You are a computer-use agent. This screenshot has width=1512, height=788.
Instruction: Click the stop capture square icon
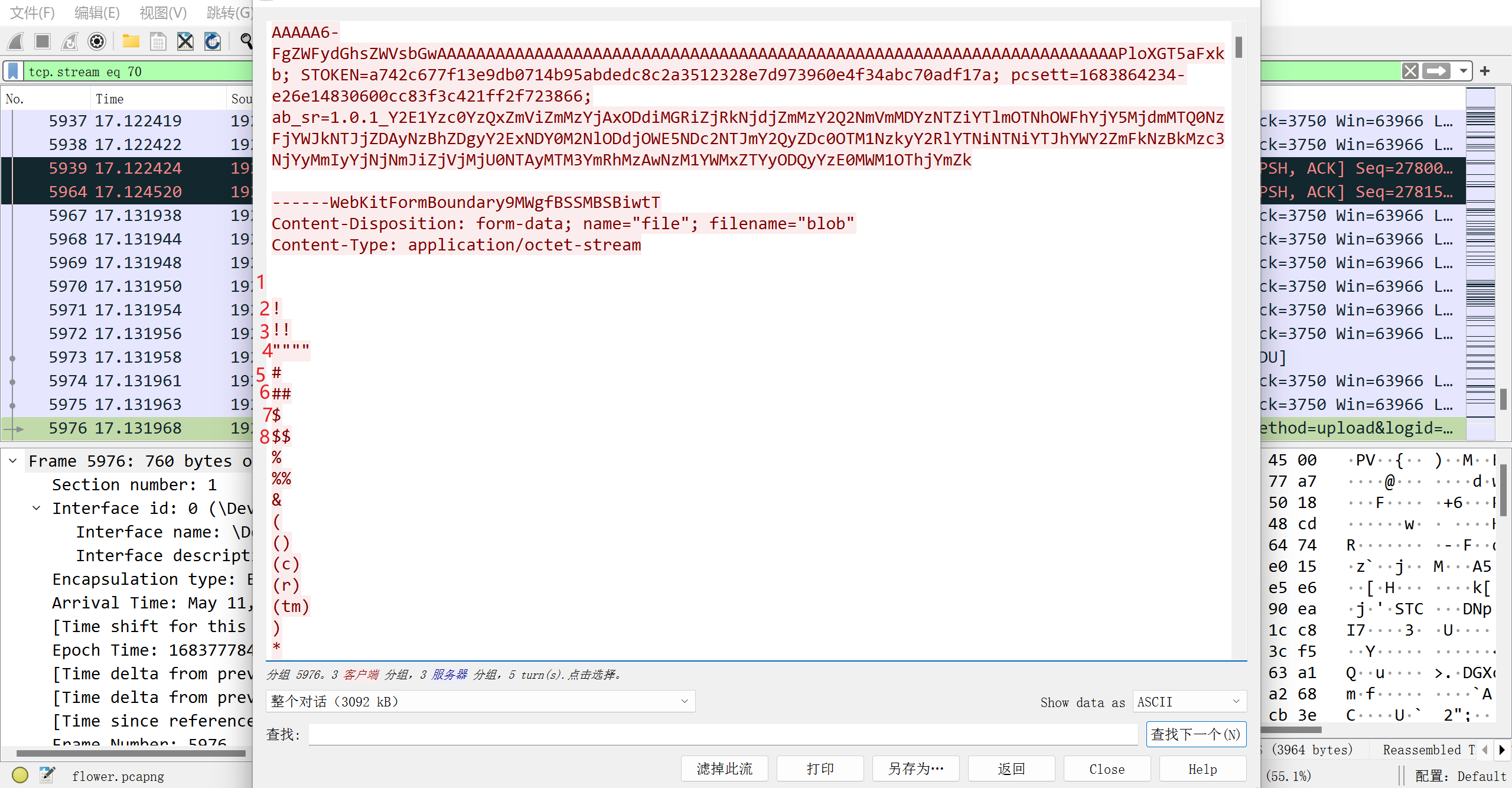[43, 41]
